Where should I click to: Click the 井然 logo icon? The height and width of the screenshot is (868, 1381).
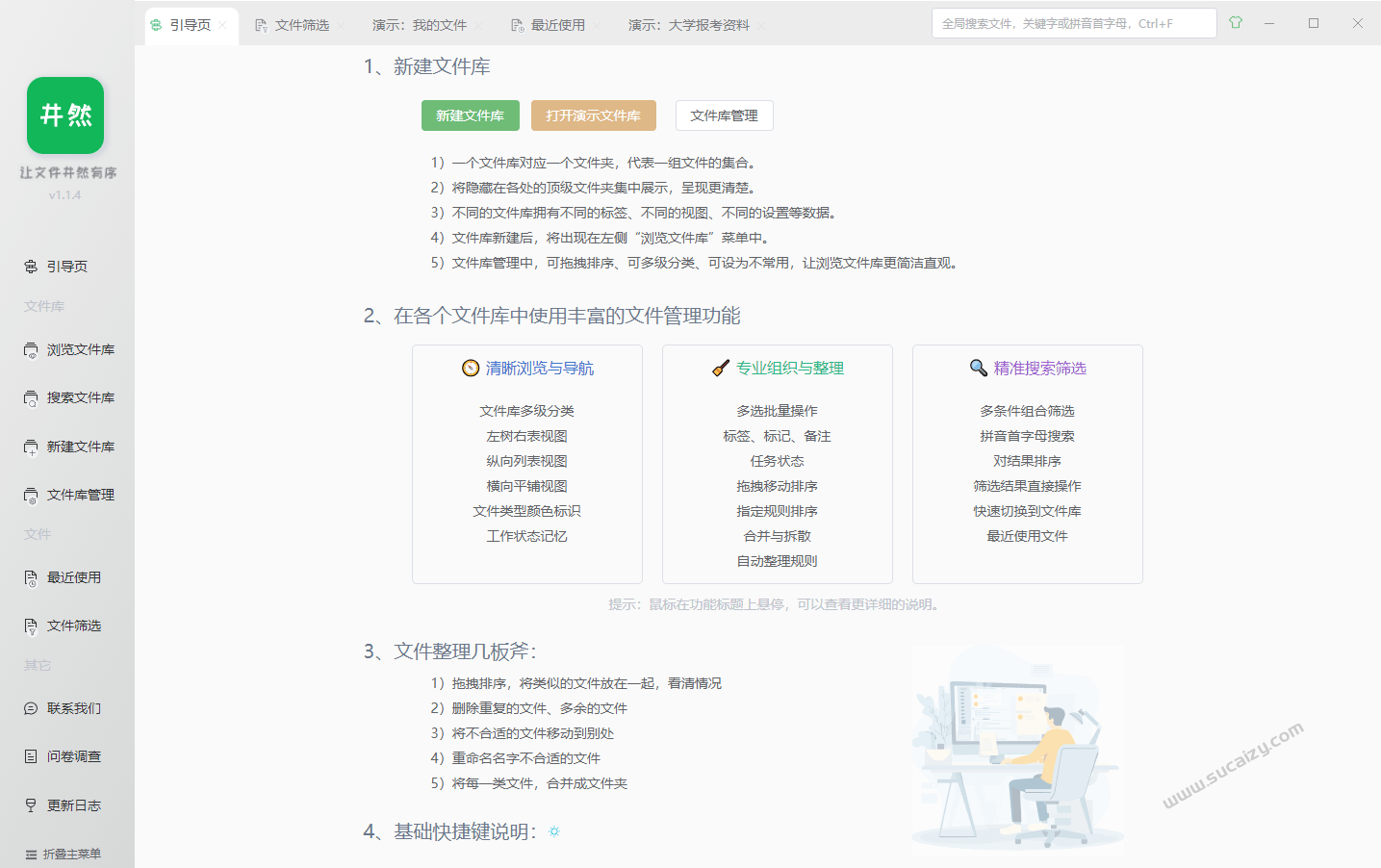65,115
